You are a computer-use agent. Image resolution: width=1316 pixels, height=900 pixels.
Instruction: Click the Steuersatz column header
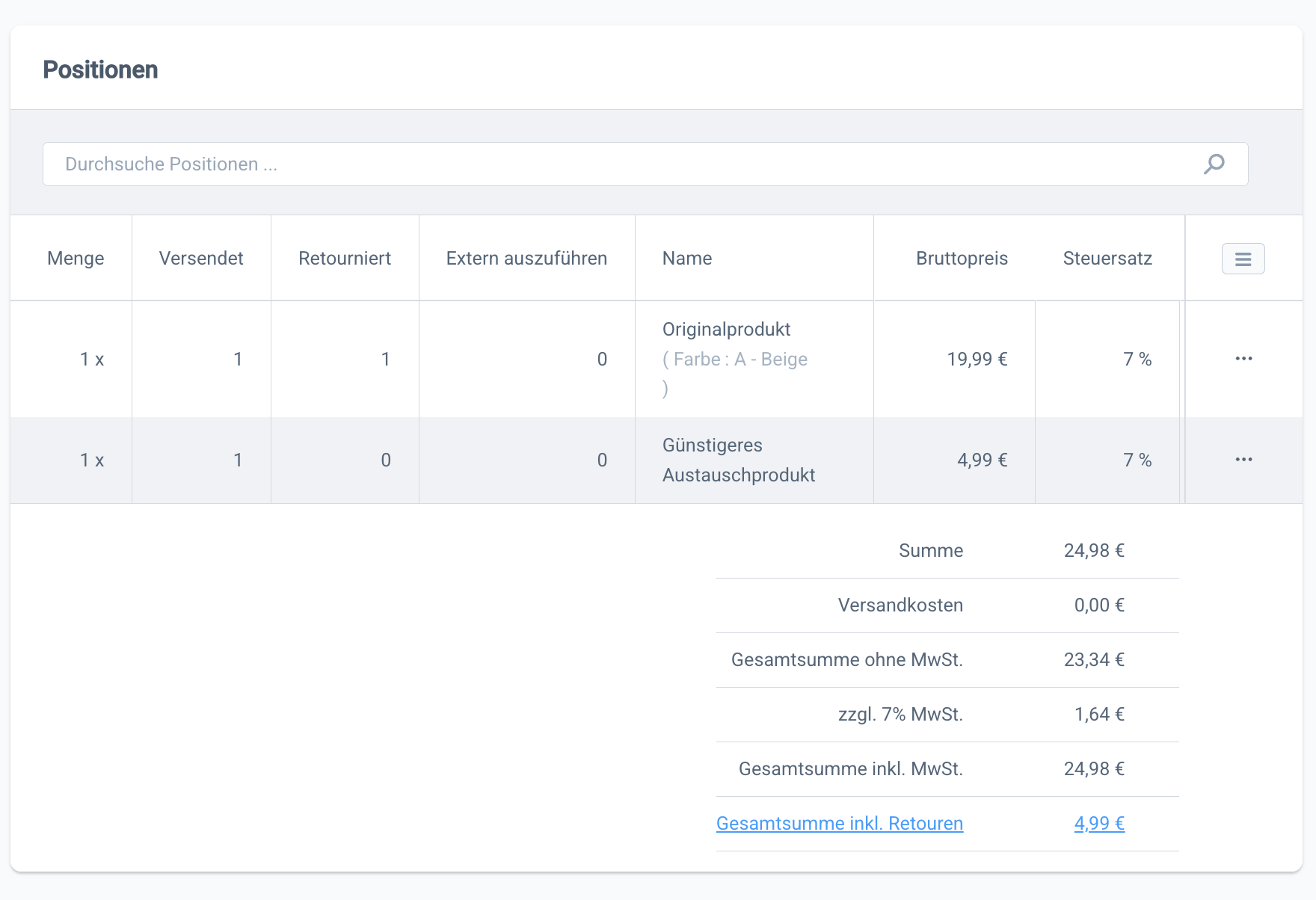point(1107,259)
